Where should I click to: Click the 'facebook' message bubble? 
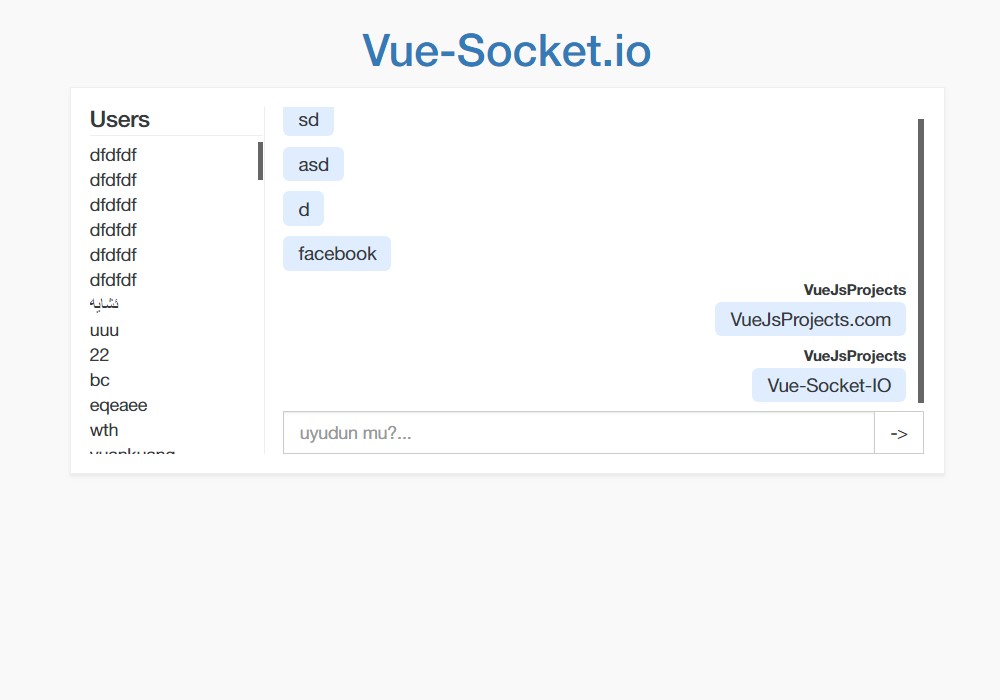[337, 254]
